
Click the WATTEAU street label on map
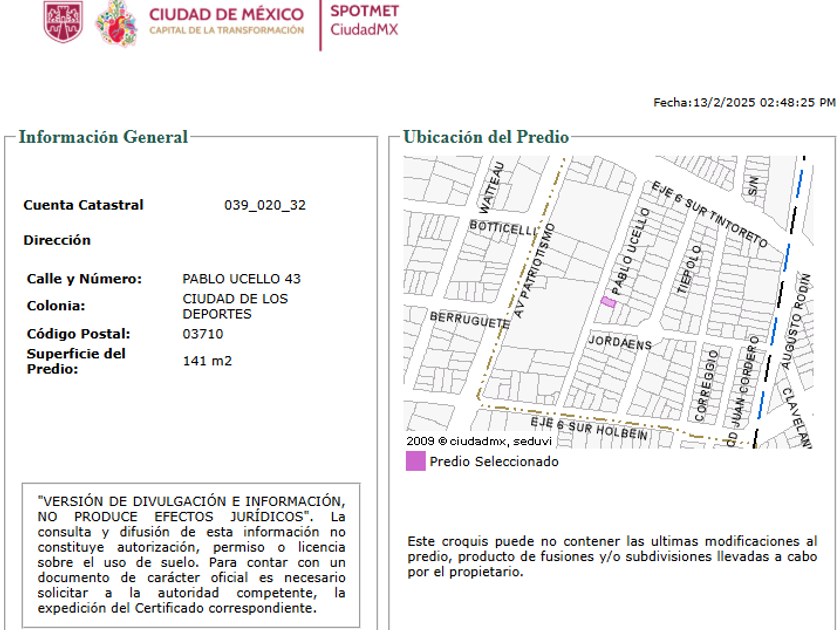tap(492, 188)
